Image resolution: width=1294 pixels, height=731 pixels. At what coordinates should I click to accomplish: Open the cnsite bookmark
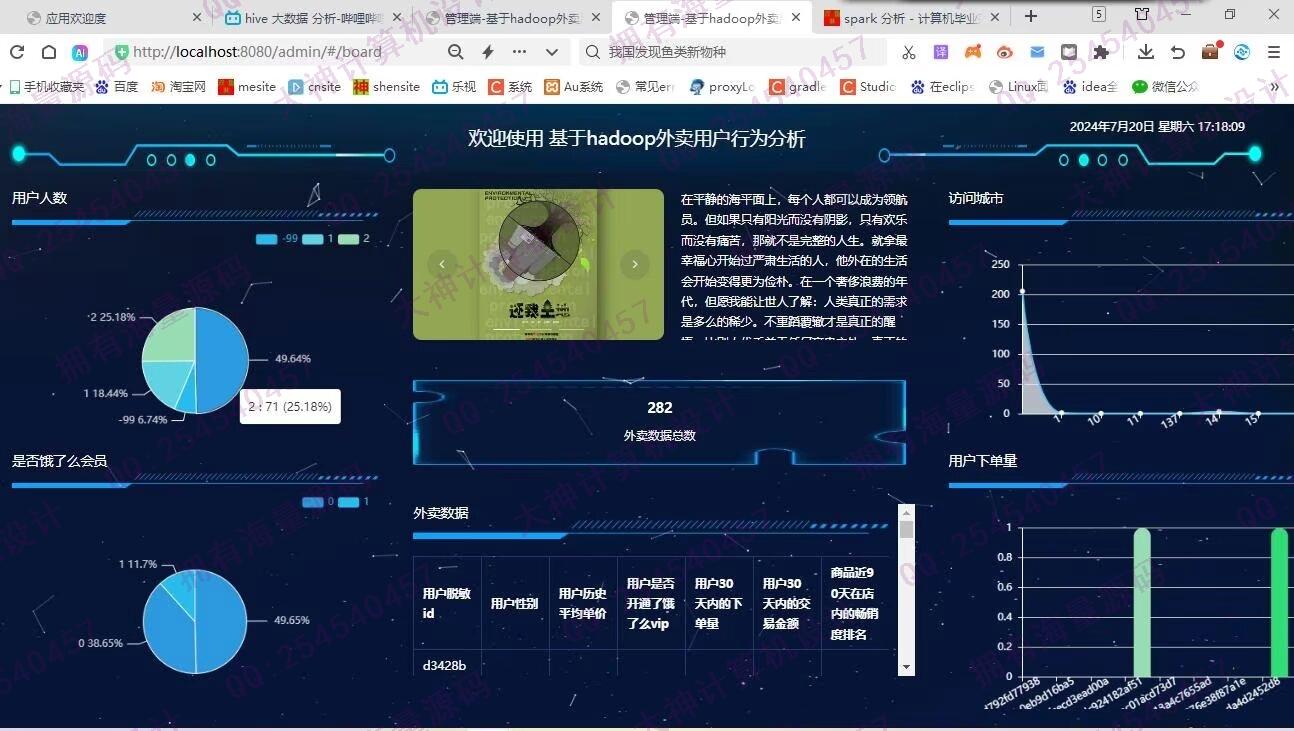pyautogui.click(x=315, y=87)
